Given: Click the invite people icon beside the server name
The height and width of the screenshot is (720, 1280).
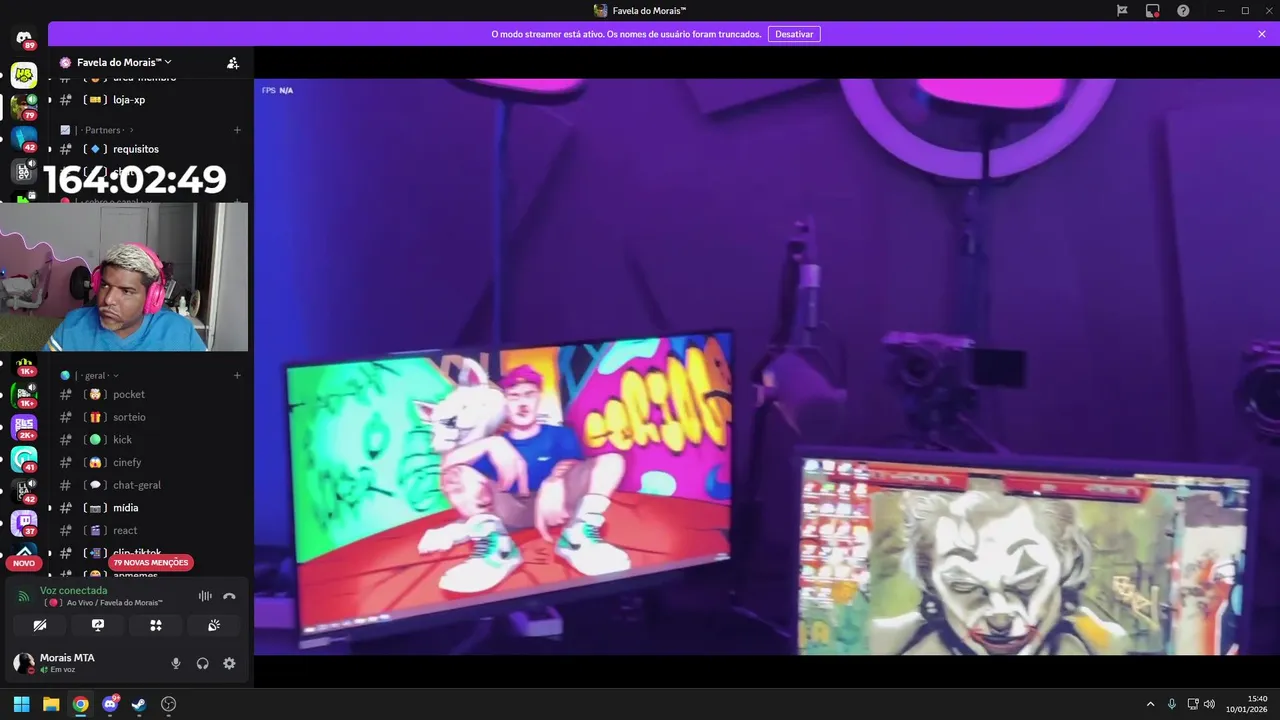Looking at the screenshot, I should click(232, 62).
